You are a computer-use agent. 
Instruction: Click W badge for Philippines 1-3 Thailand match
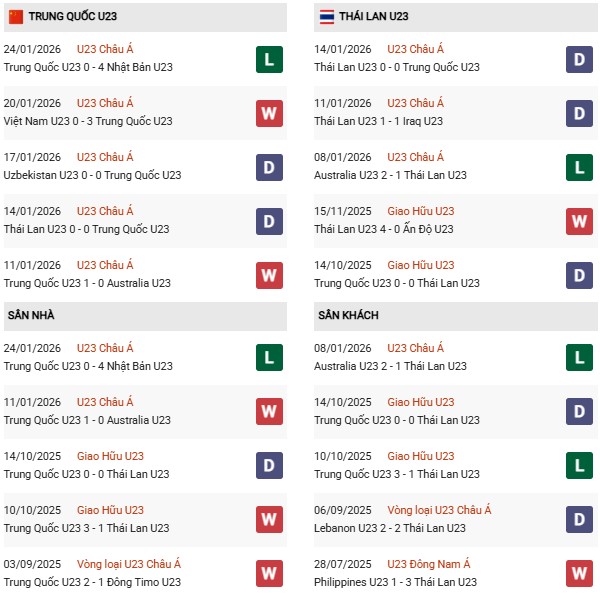point(579,574)
